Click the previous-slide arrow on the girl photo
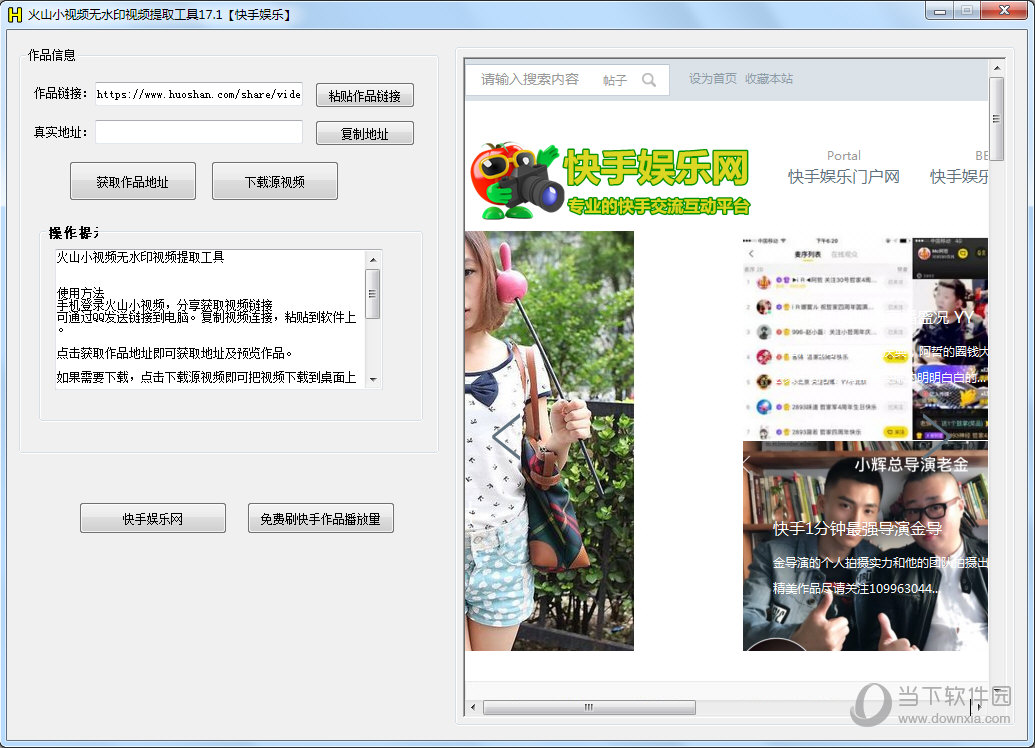Viewport: 1035px width, 748px height. tap(506, 436)
